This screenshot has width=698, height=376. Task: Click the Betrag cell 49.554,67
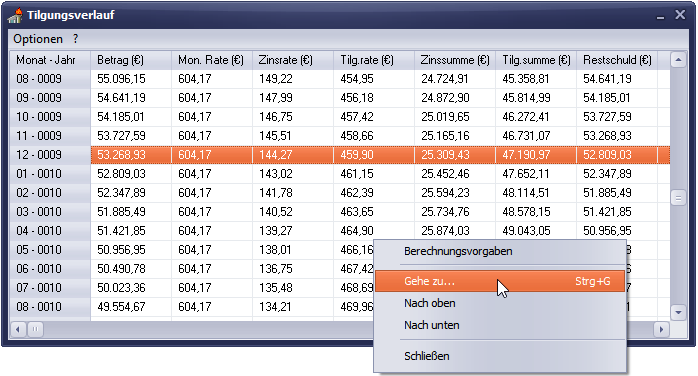pyautogui.click(x=131, y=307)
